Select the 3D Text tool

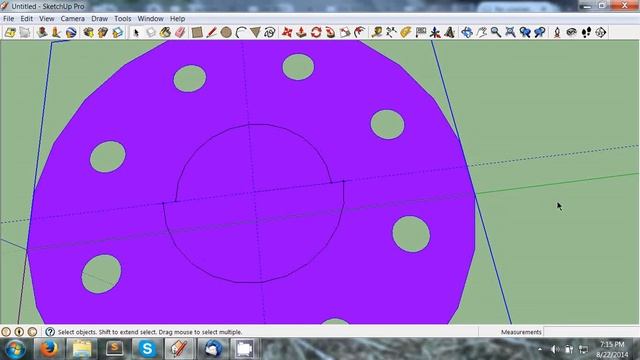pos(449,32)
